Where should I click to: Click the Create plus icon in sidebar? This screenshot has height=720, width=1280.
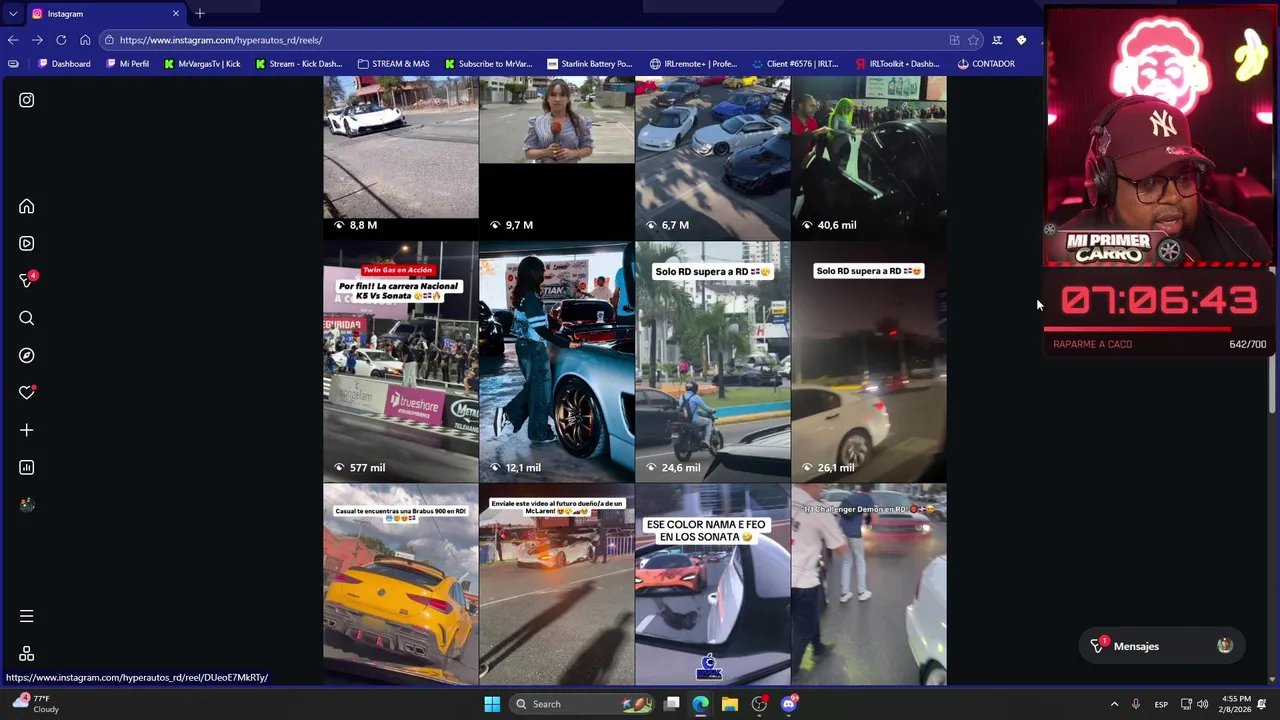(x=27, y=430)
